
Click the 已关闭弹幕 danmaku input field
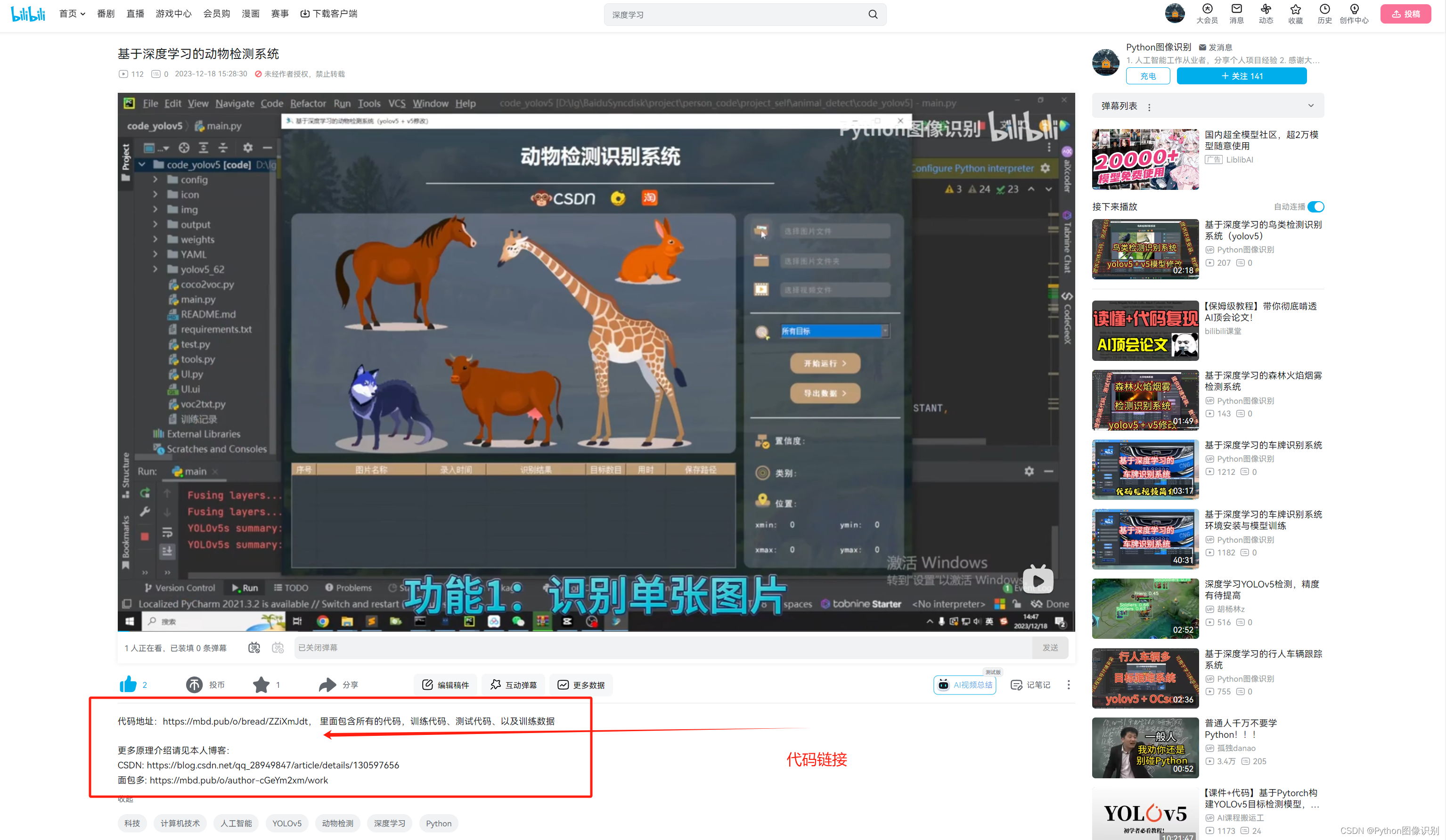tap(663, 647)
